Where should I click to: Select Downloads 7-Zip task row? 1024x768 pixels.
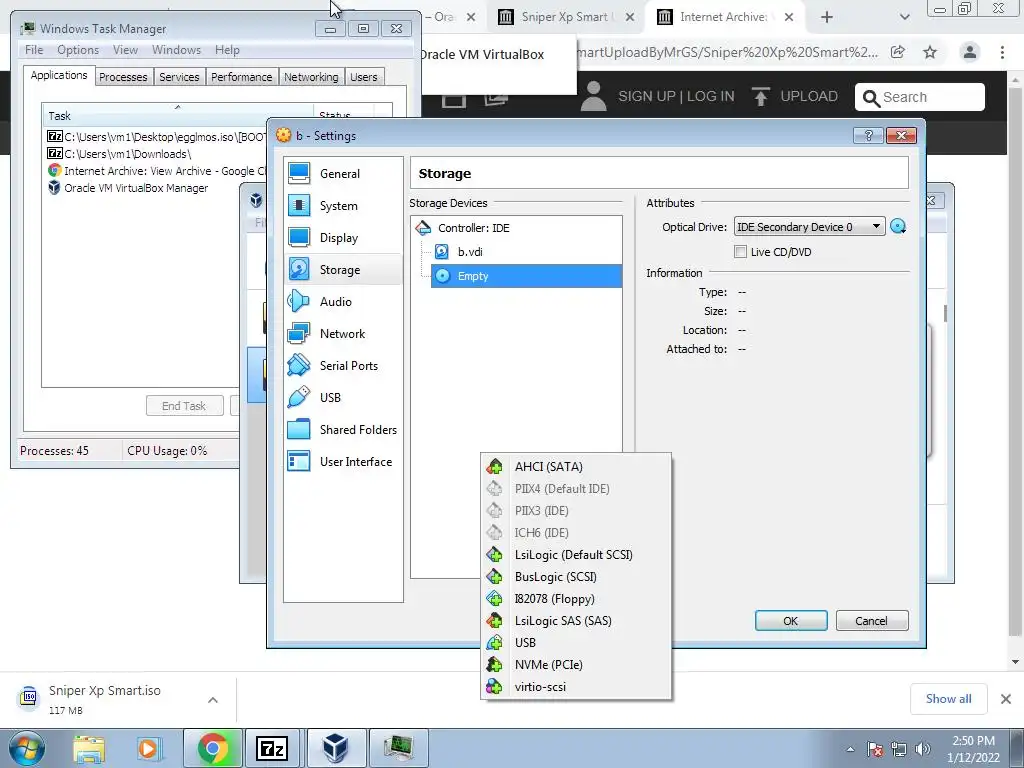pos(155,153)
